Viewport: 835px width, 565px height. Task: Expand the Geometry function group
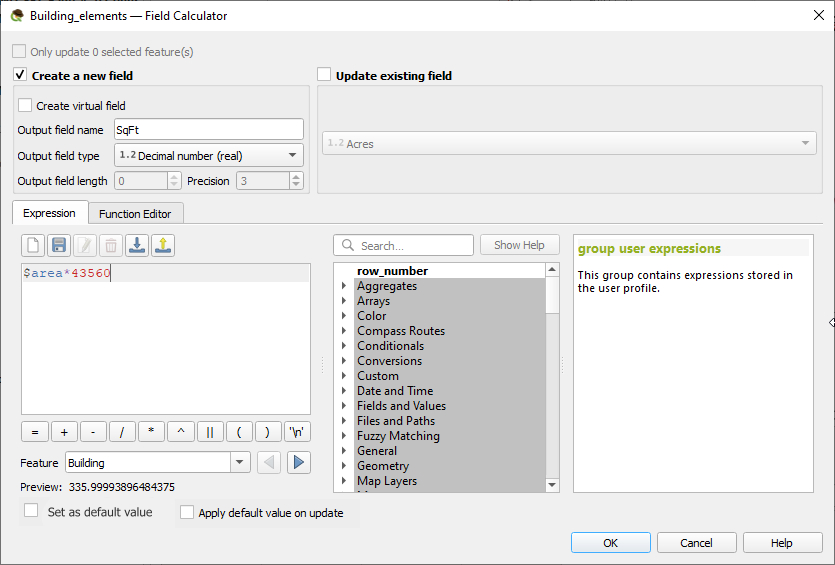[x=344, y=465]
